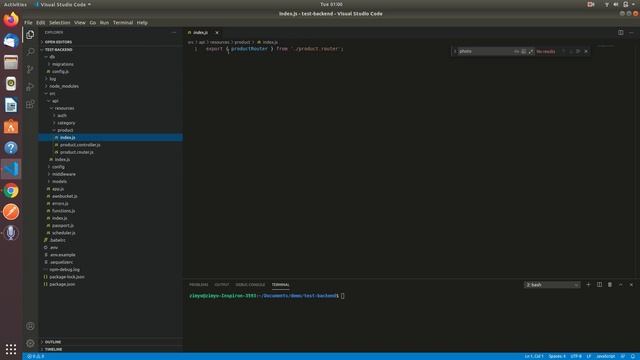Image resolution: width=640 pixels, height=360 pixels.
Task: Go to next match in find widget
Action: (x=571, y=51)
